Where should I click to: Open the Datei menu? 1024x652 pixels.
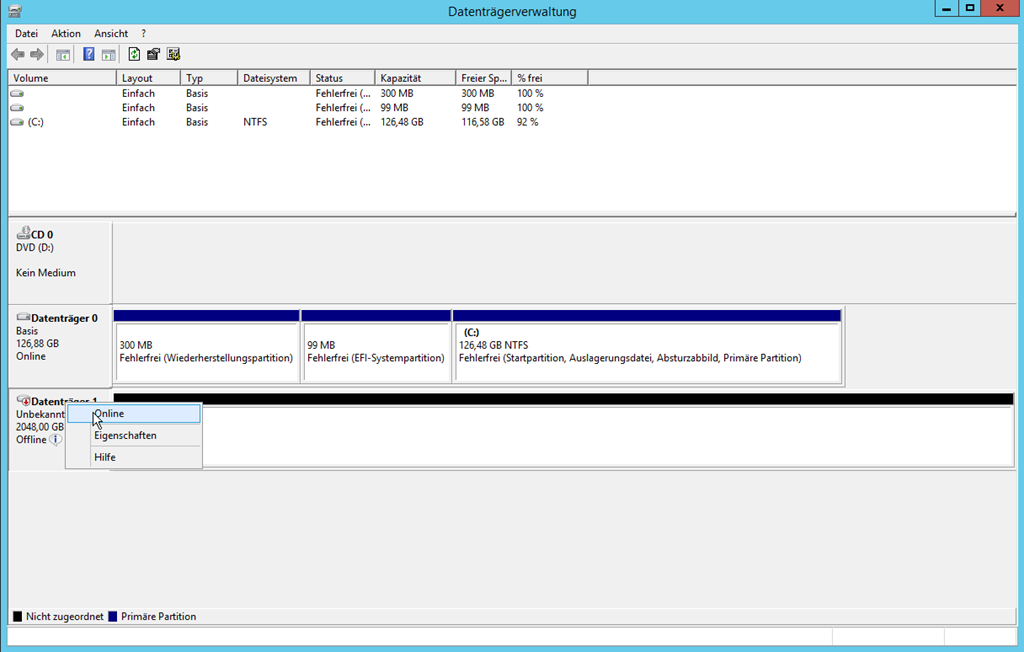[26, 33]
